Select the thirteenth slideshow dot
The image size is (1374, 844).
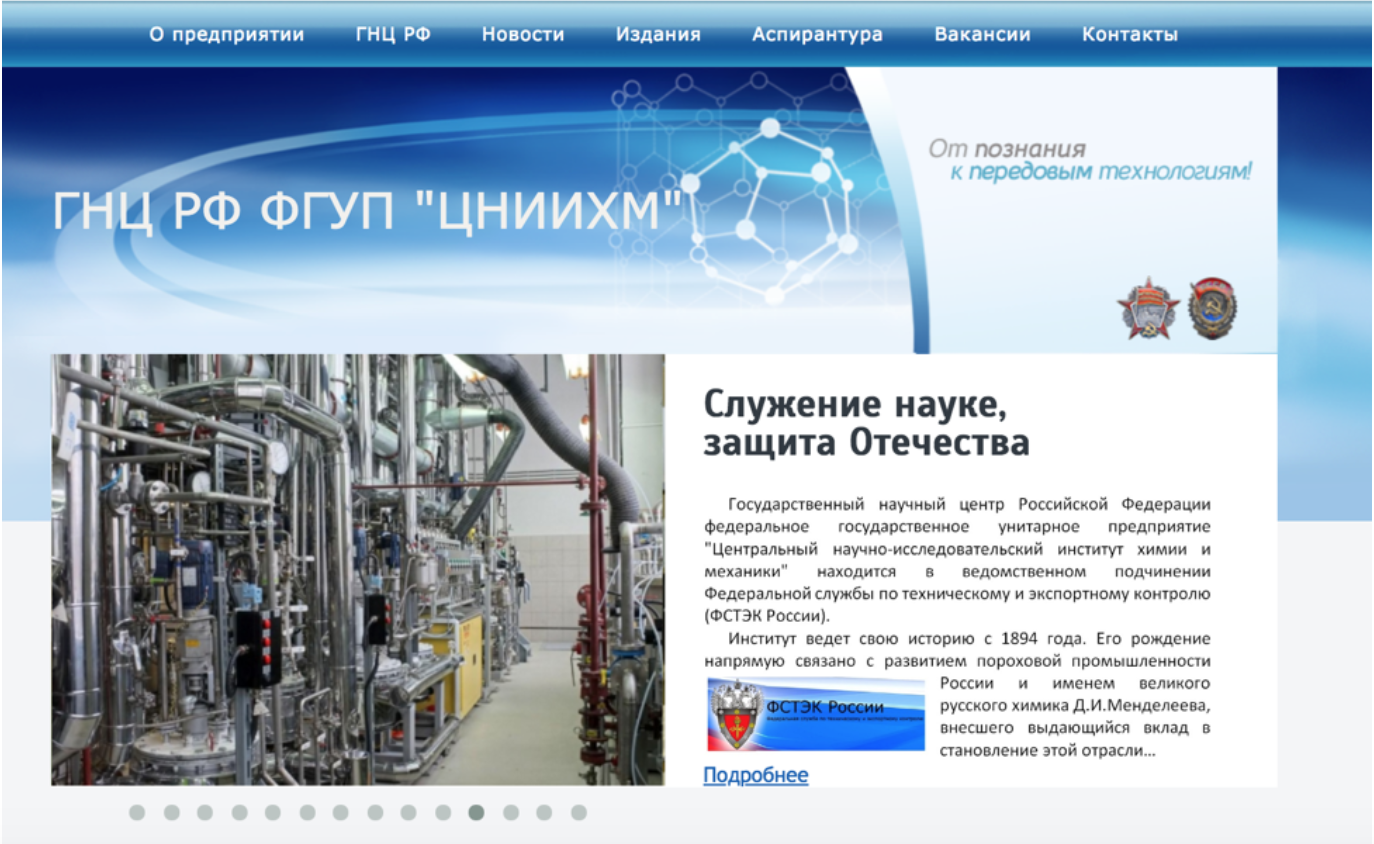click(x=545, y=813)
